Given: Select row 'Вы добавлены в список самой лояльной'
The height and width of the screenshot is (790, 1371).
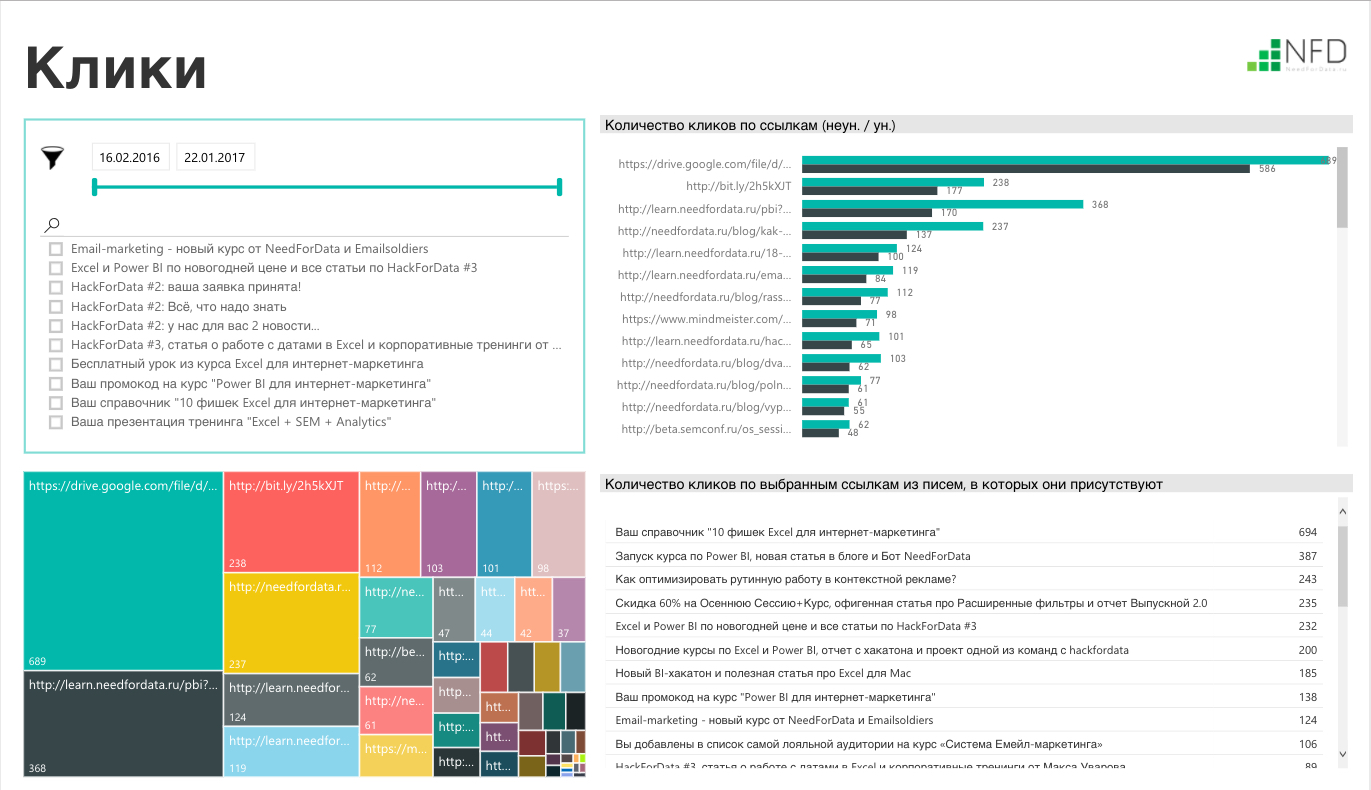Looking at the screenshot, I should coord(964,744).
